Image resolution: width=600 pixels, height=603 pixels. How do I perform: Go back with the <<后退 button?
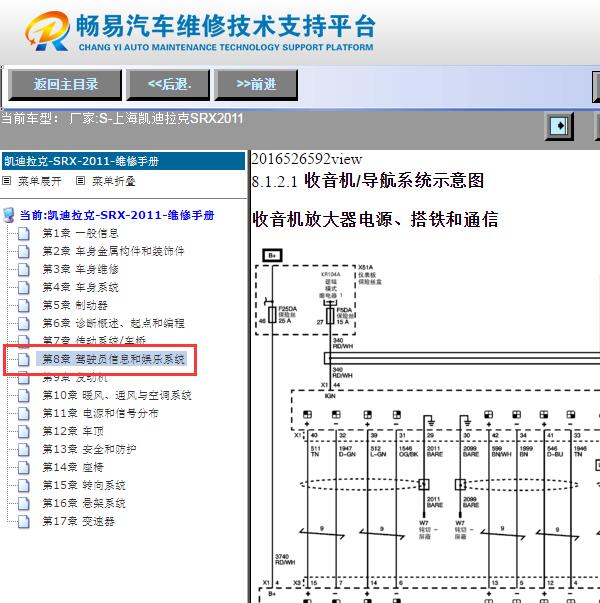tap(168, 85)
